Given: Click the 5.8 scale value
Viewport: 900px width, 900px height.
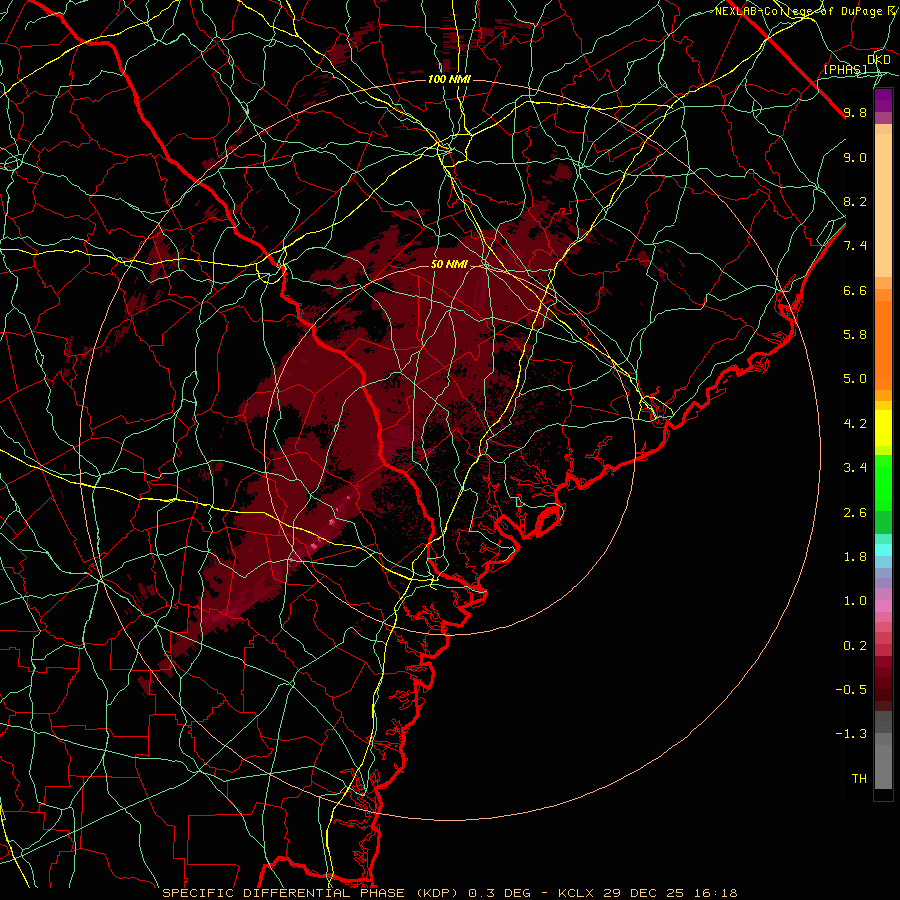Looking at the screenshot, I should click(855, 335).
